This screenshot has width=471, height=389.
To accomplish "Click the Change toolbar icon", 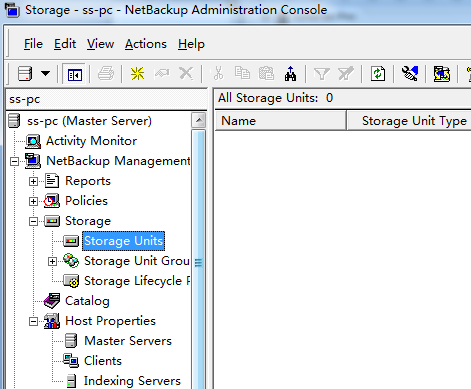I will (162, 73).
